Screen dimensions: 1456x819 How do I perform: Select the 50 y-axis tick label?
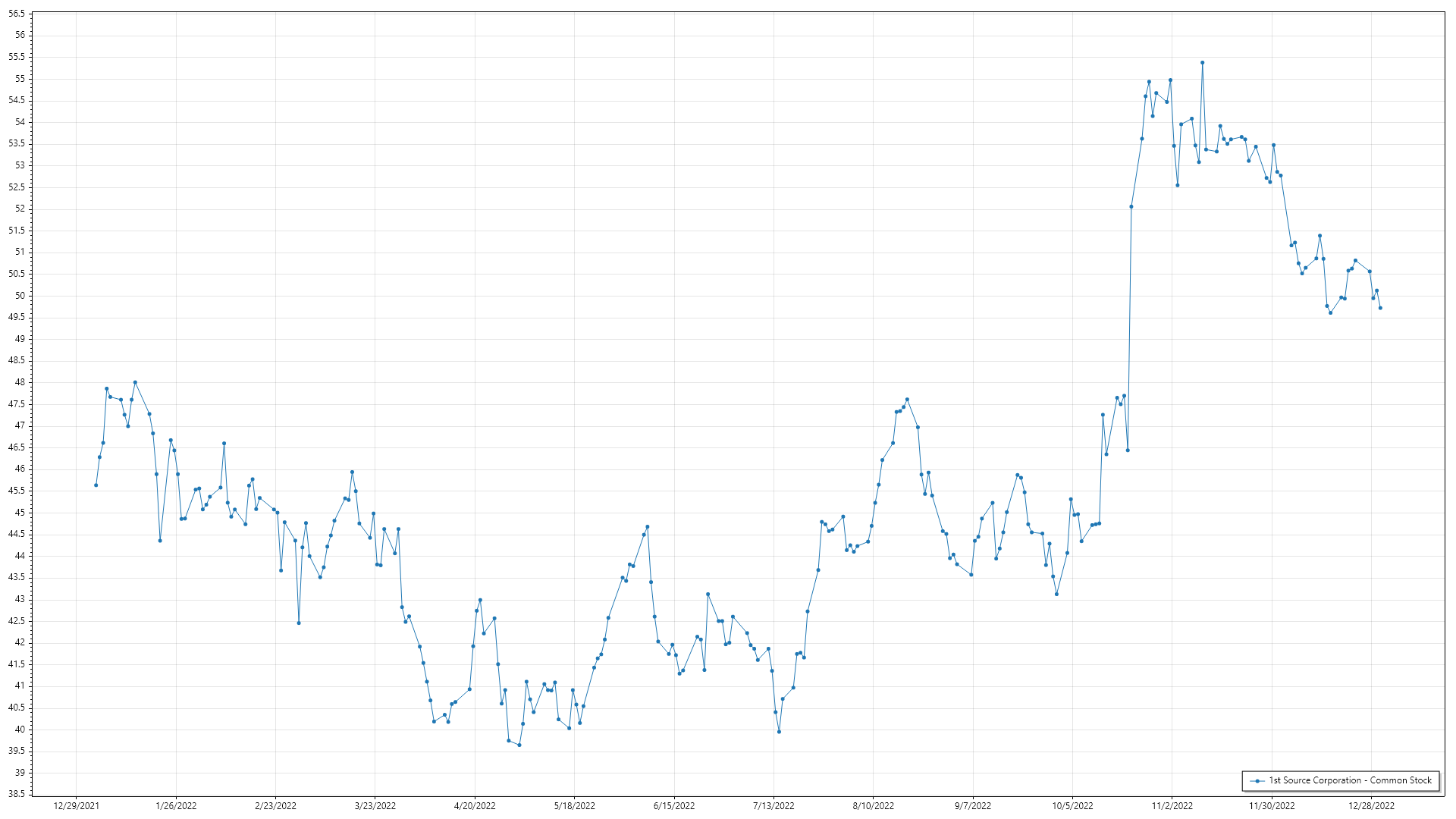pyautogui.click(x=20, y=296)
